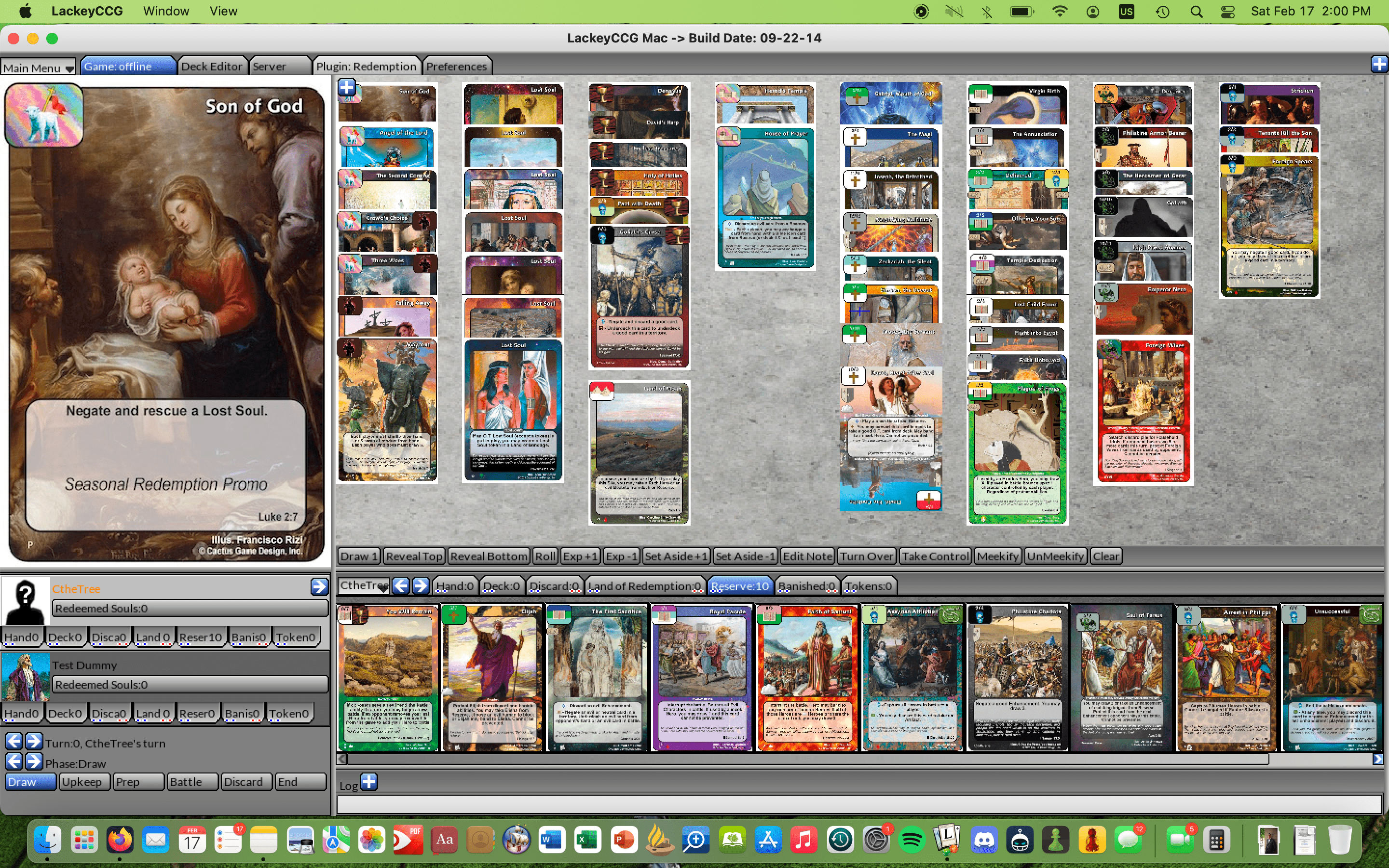Click the blue plus icon beside Log
Image resolution: width=1389 pixels, height=868 pixels.
369,782
